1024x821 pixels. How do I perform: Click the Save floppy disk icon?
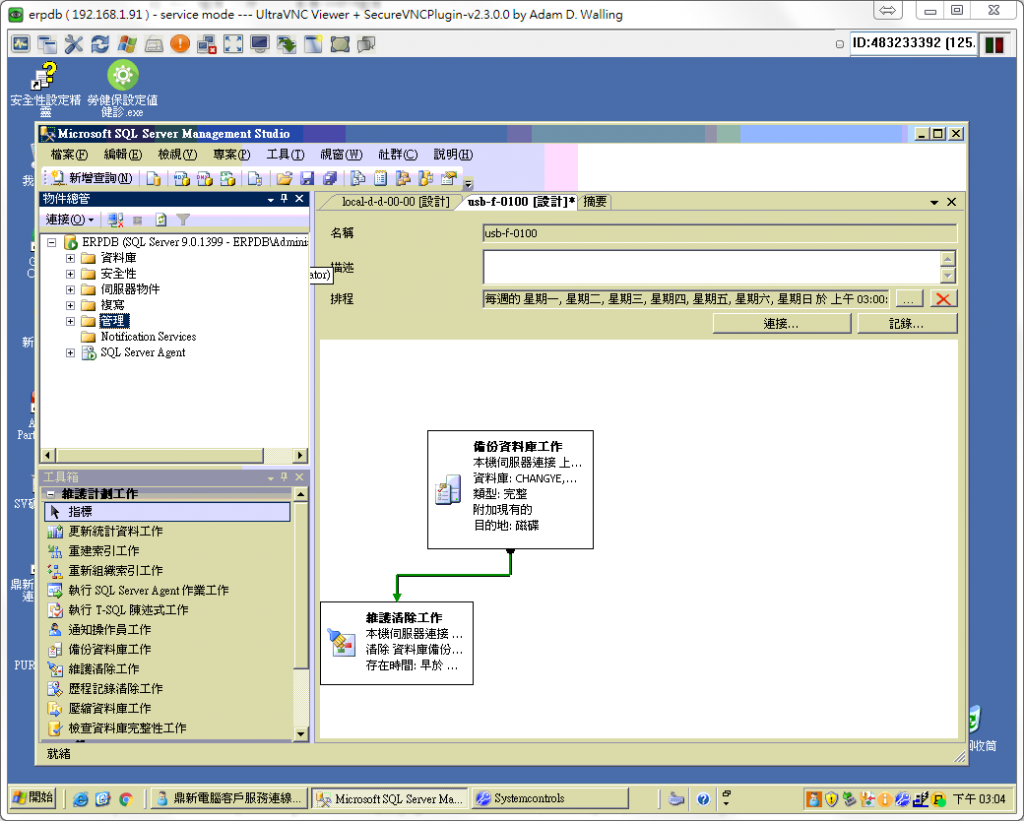click(x=307, y=178)
